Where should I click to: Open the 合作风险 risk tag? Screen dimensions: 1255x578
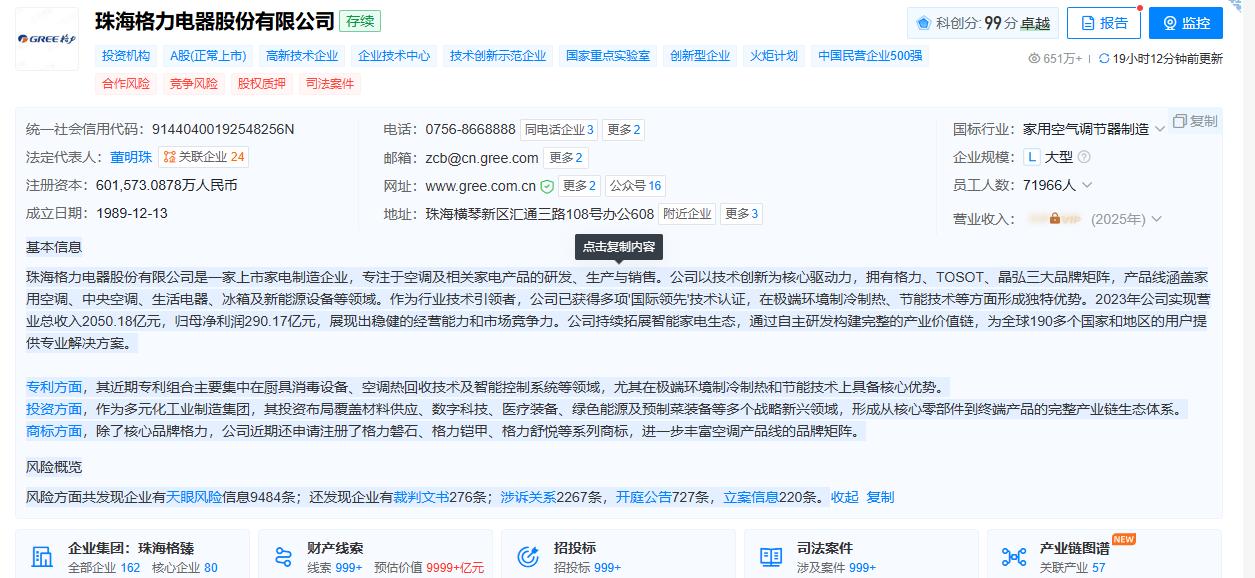pyautogui.click(x=126, y=84)
